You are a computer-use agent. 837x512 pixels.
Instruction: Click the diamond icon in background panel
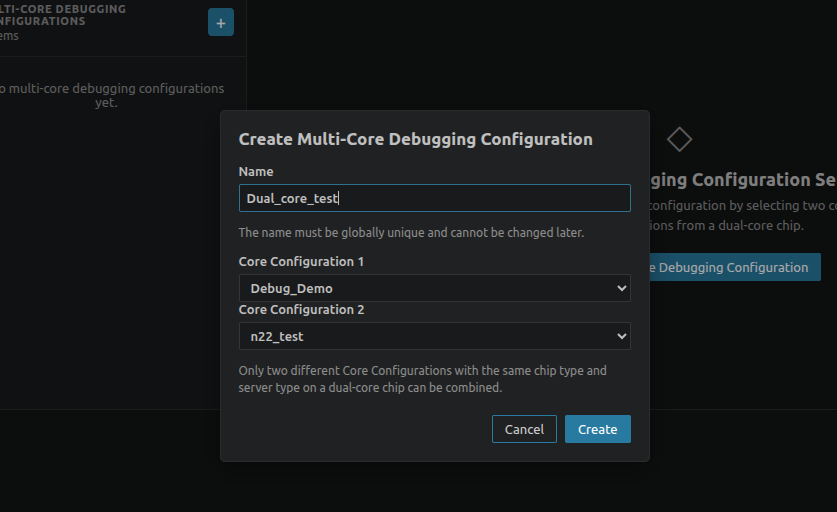(x=679, y=139)
